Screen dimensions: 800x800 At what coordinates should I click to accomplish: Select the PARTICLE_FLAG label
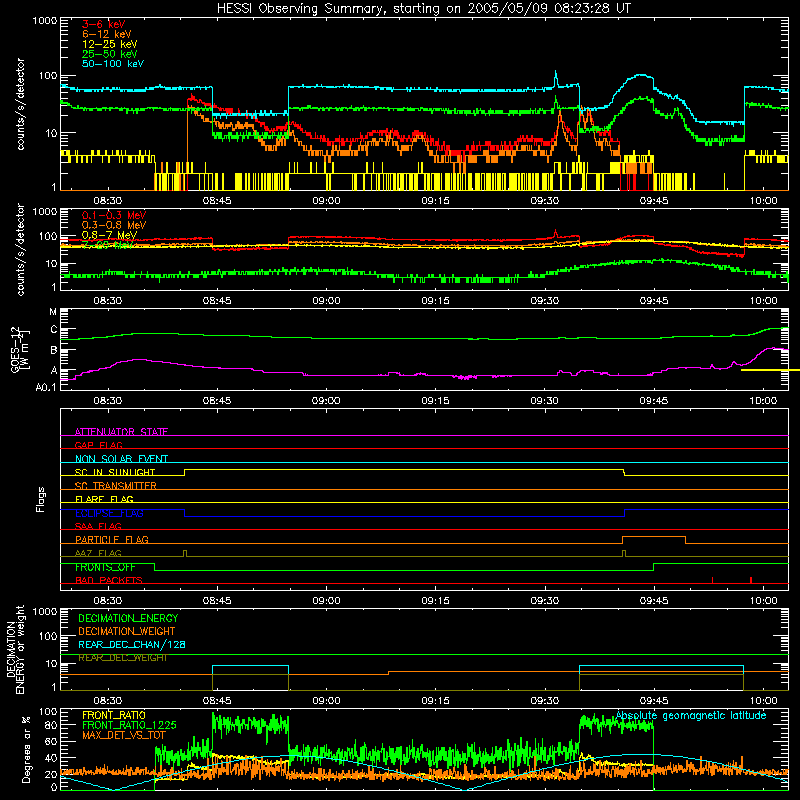click(x=112, y=539)
